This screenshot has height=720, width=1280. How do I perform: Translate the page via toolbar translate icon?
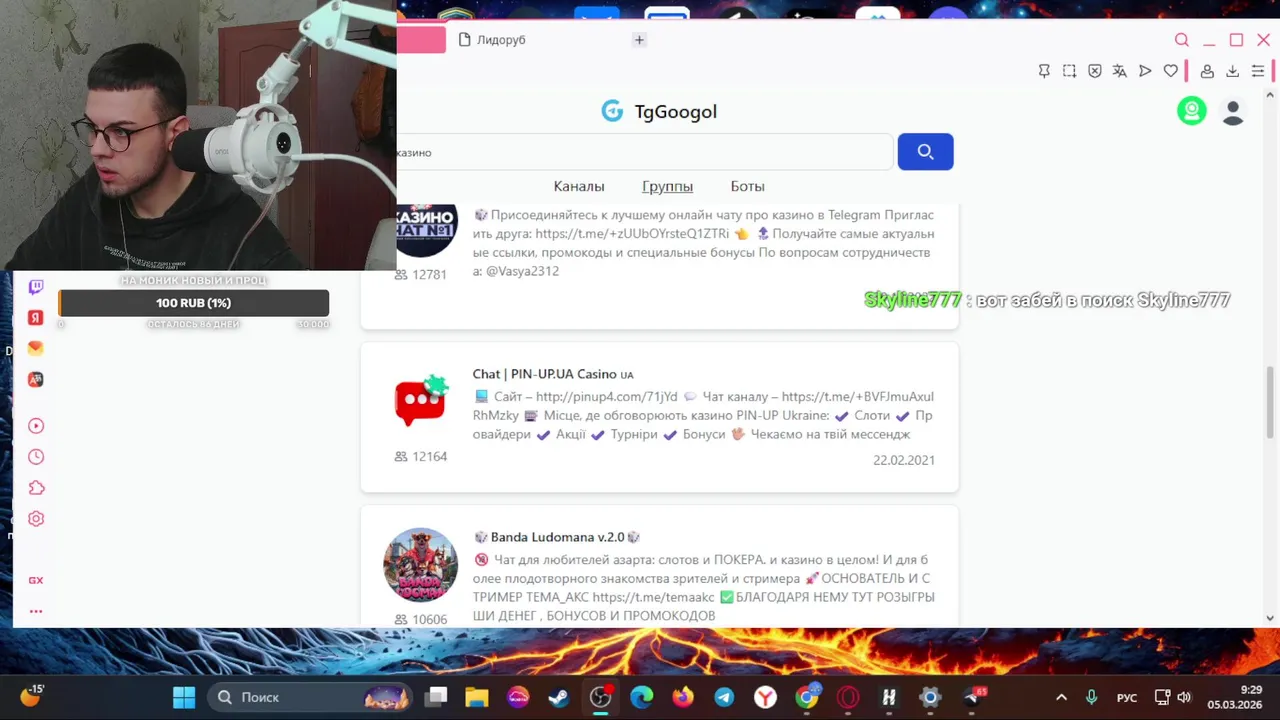(1120, 71)
